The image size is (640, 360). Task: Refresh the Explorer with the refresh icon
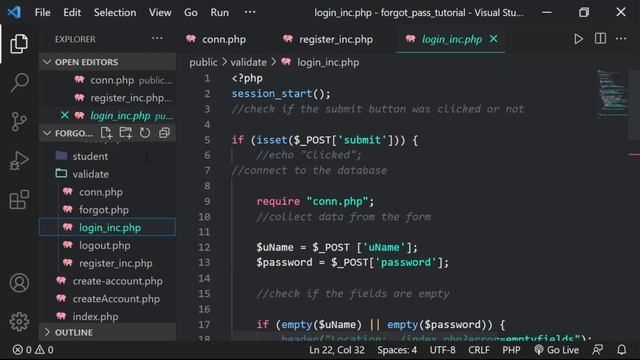pyautogui.click(x=145, y=133)
